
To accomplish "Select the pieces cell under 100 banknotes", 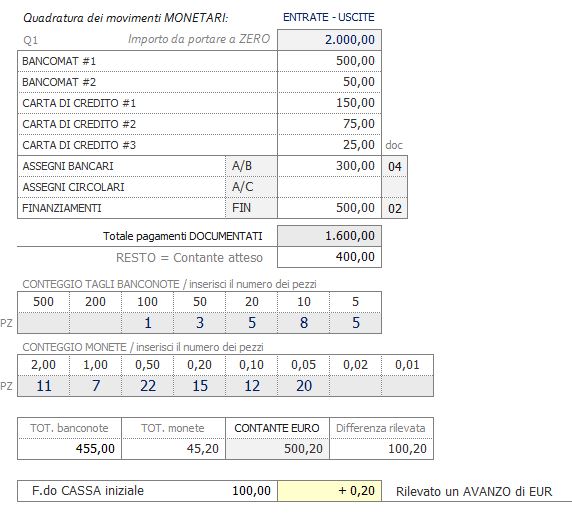I will click(147, 323).
